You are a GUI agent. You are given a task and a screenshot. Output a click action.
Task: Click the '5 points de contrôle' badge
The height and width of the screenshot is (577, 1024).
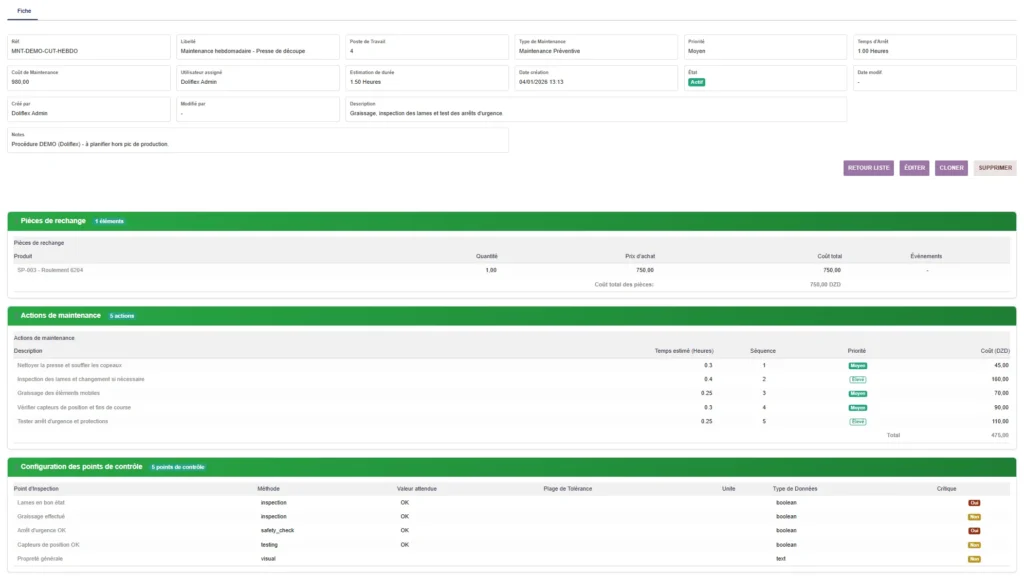tap(178, 467)
